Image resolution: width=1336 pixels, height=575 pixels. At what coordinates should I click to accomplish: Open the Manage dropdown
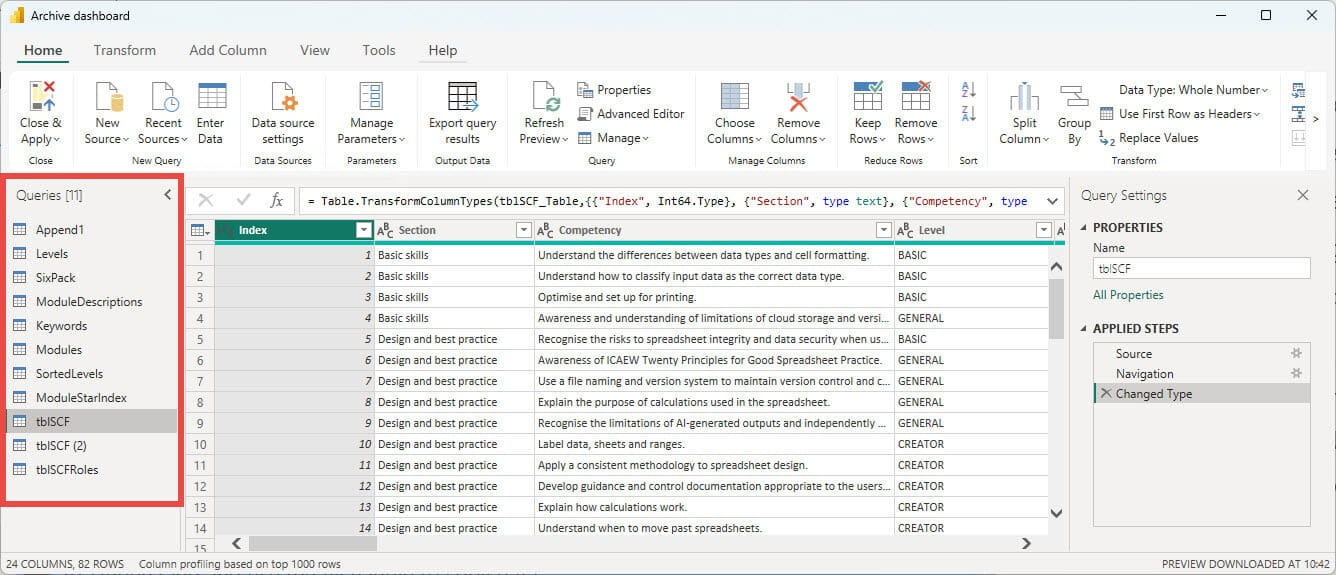point(613,138)
